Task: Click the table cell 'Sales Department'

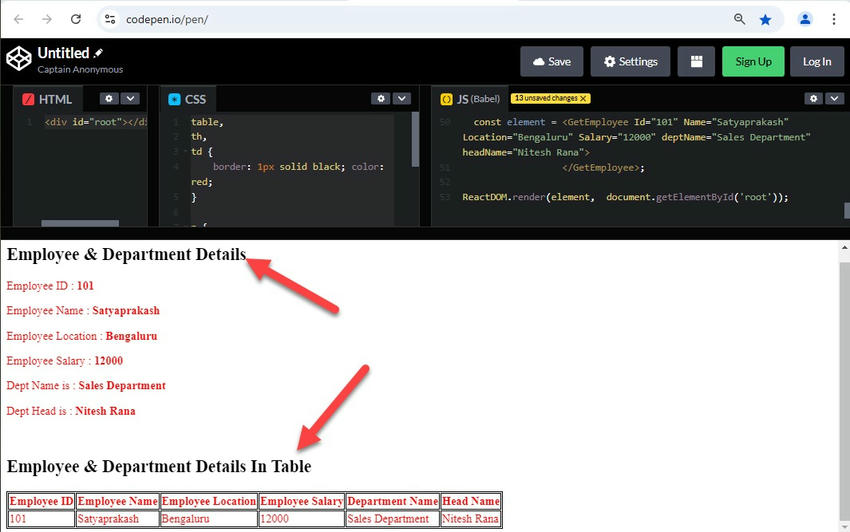Action: (392, 519)
